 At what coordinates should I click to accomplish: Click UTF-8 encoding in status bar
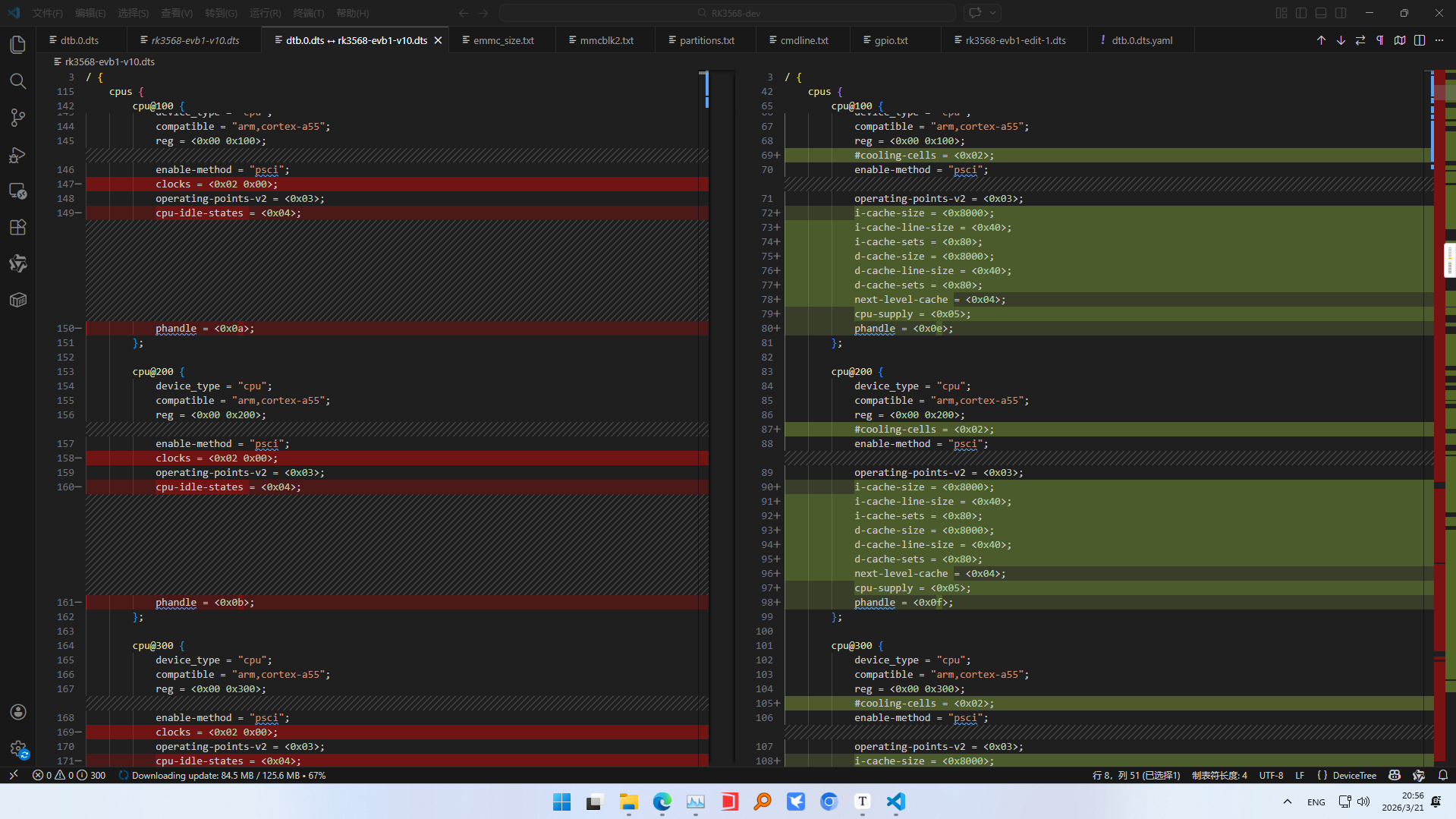(1271, 775)
